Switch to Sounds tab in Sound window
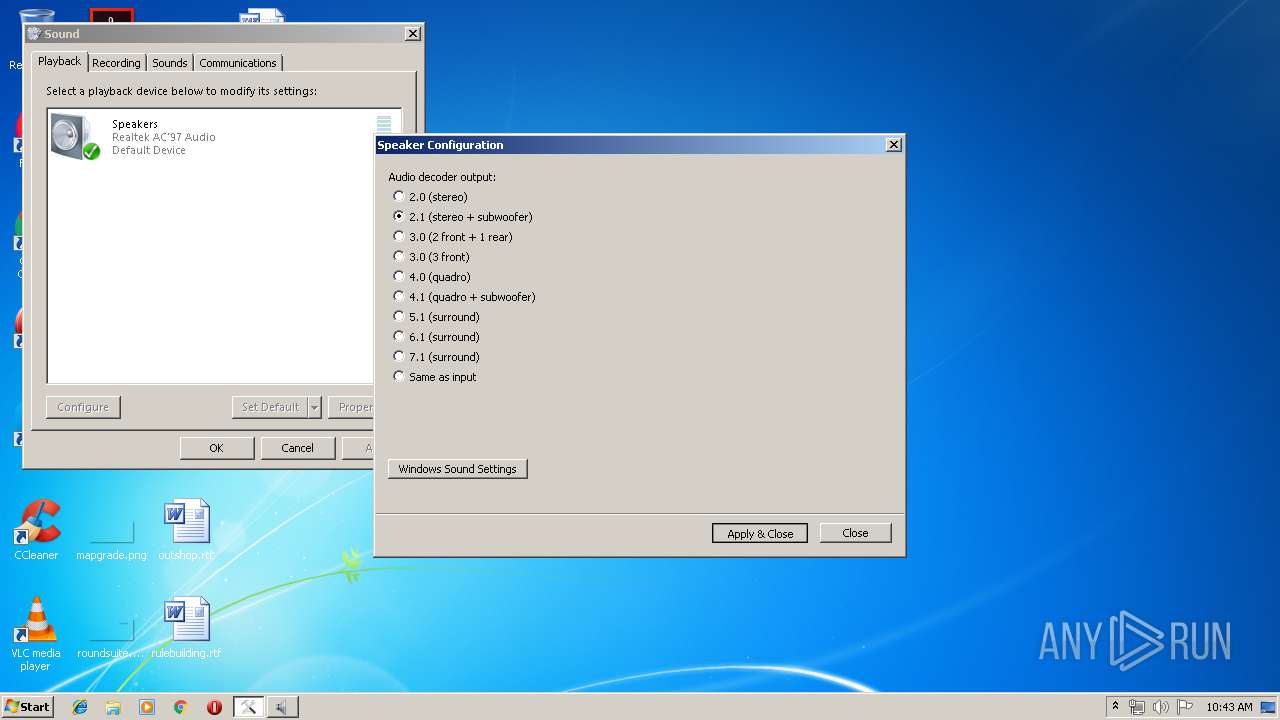 (x=170, y=63)
